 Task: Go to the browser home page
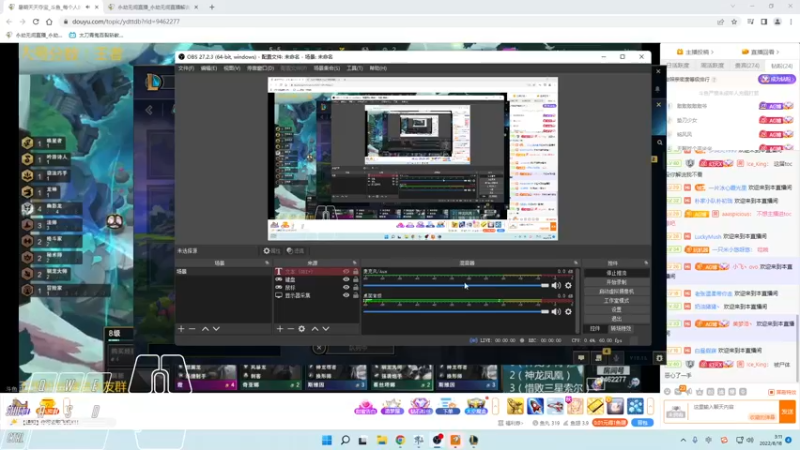tap(49, 21)
